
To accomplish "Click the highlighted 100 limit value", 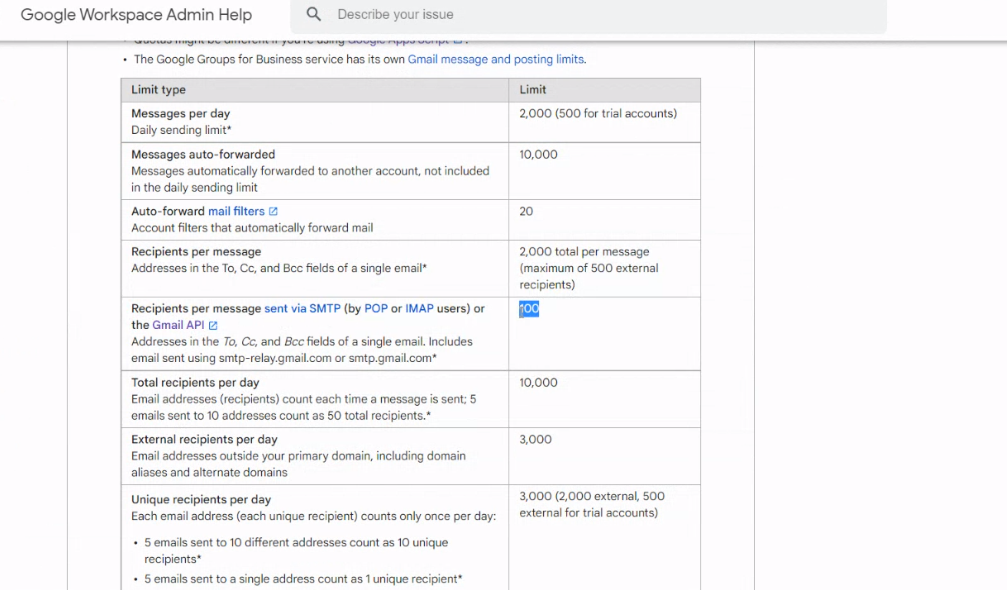I will click(x=529, y=309).
